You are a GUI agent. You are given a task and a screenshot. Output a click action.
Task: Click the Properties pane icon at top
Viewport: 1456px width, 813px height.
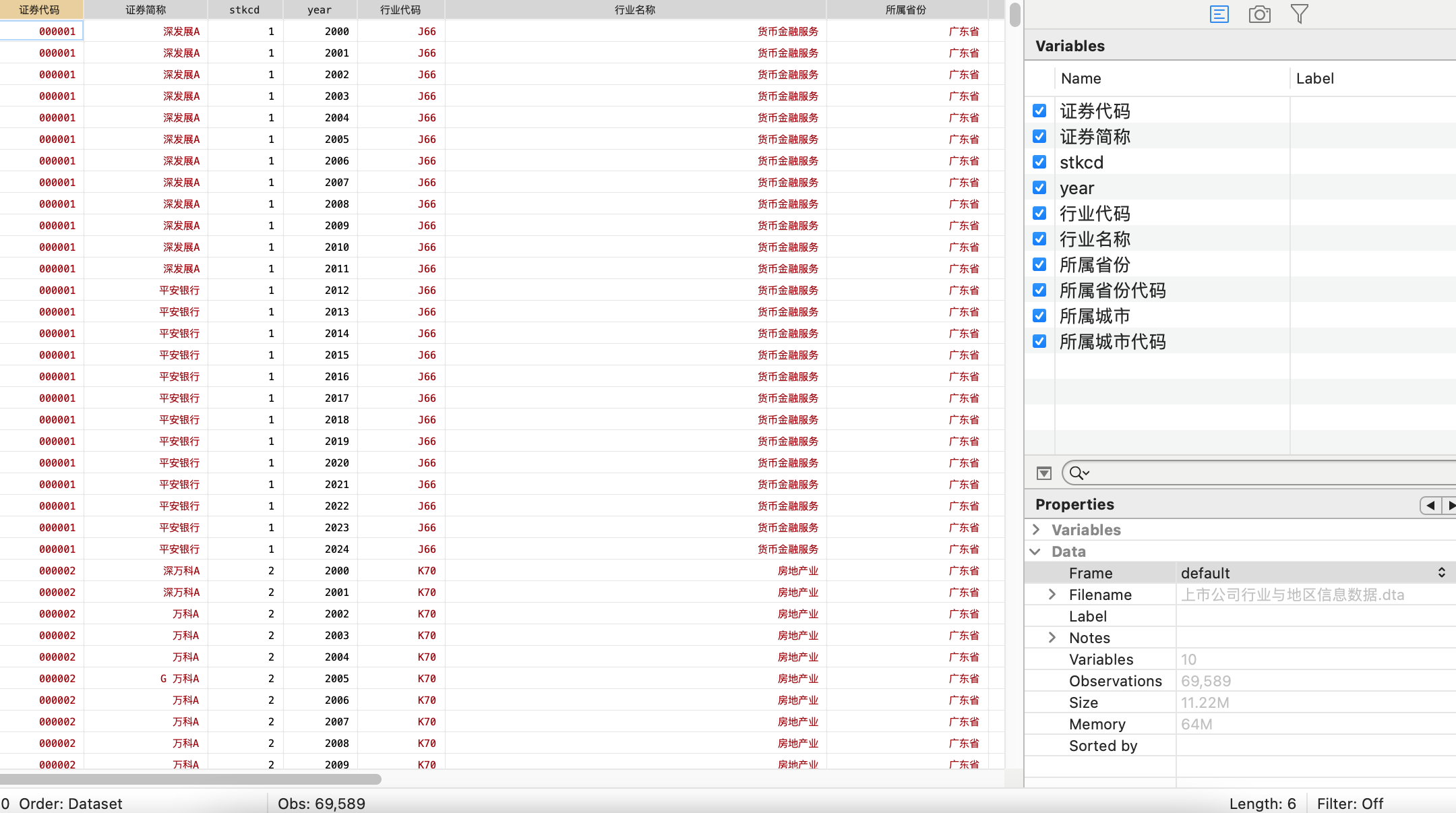pyautogui.click(x=1219, y=14)
